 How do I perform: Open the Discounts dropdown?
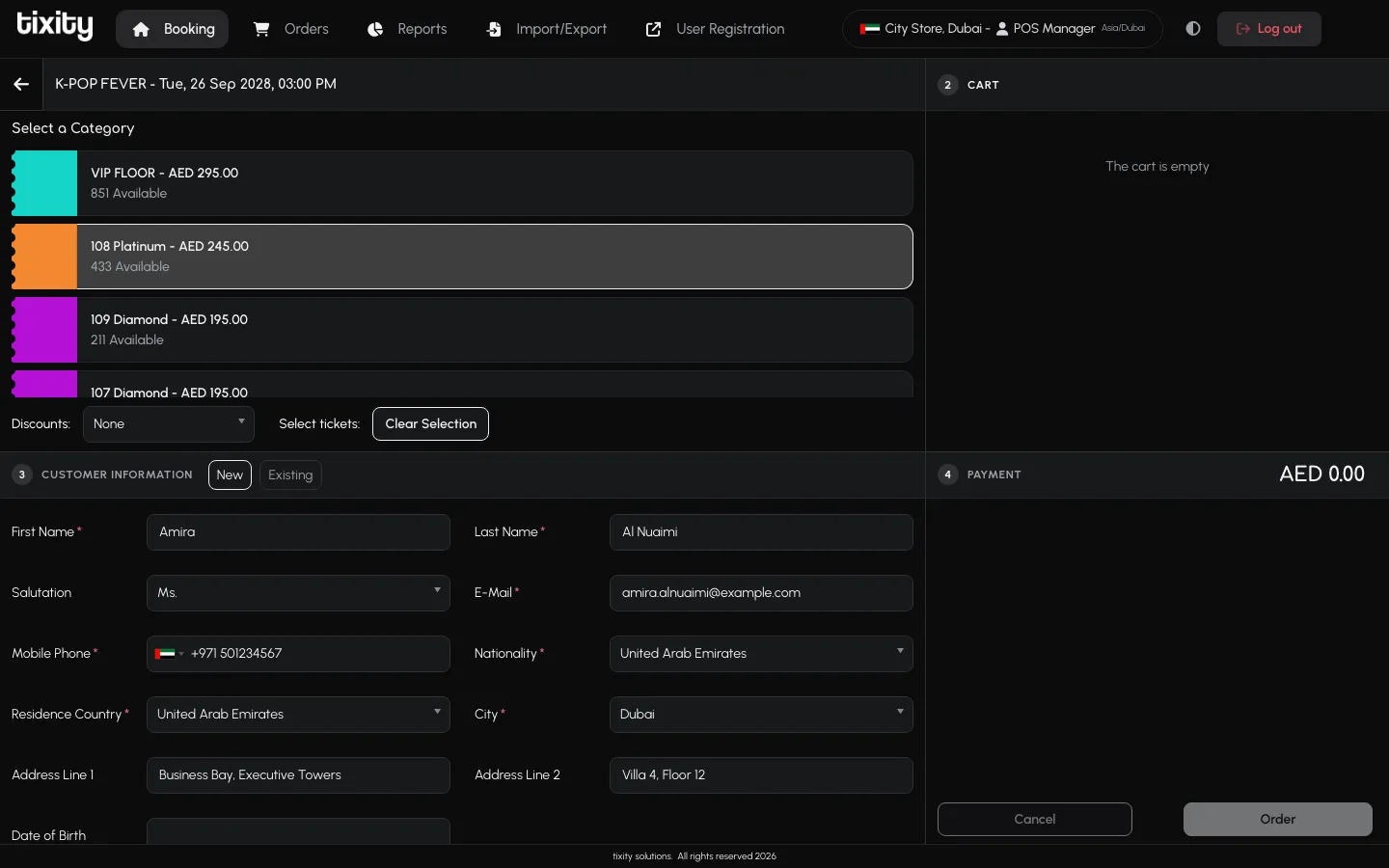[x=169, y=424]
